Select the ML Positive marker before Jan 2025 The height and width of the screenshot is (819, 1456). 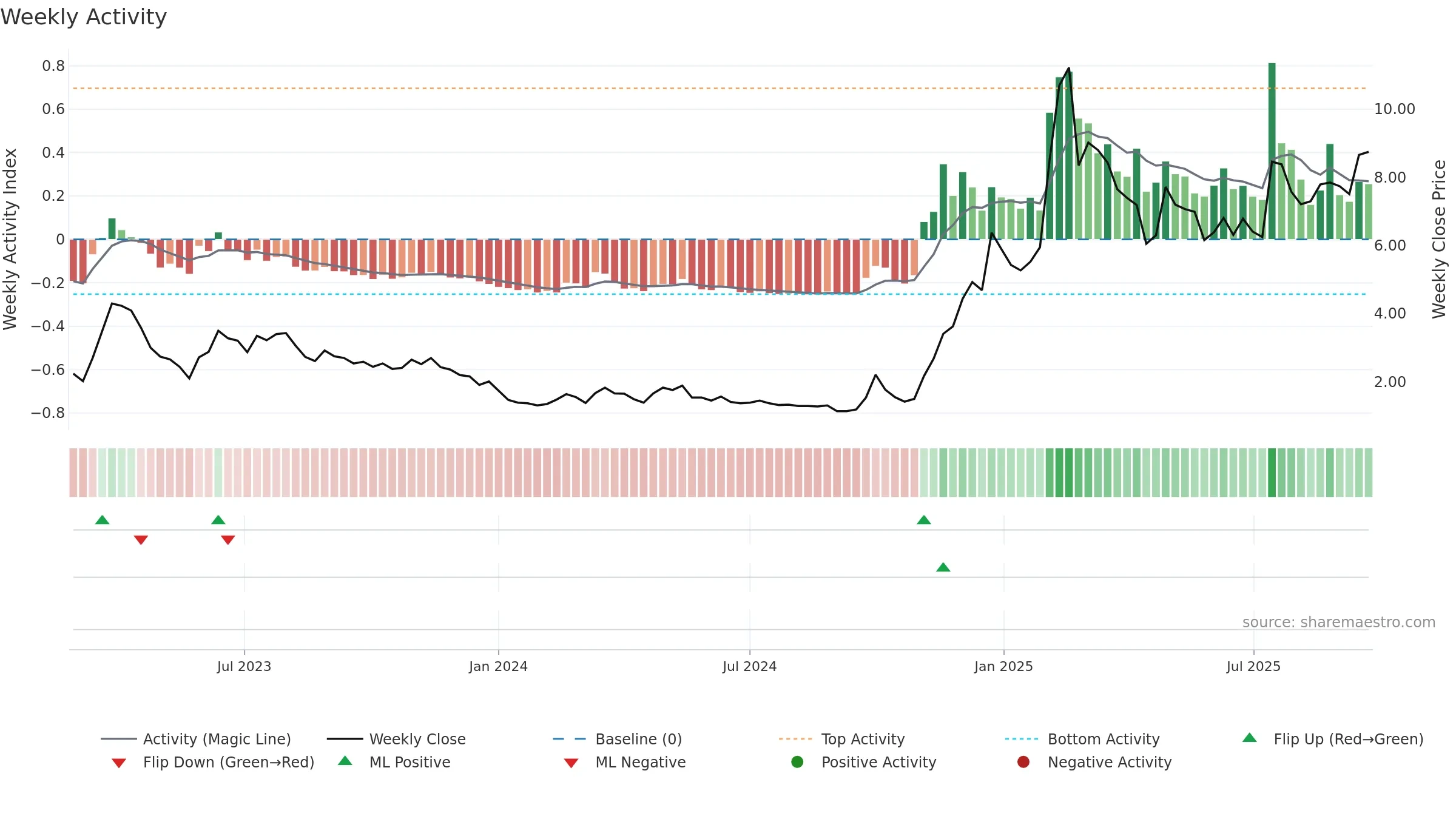coord(943,567)
